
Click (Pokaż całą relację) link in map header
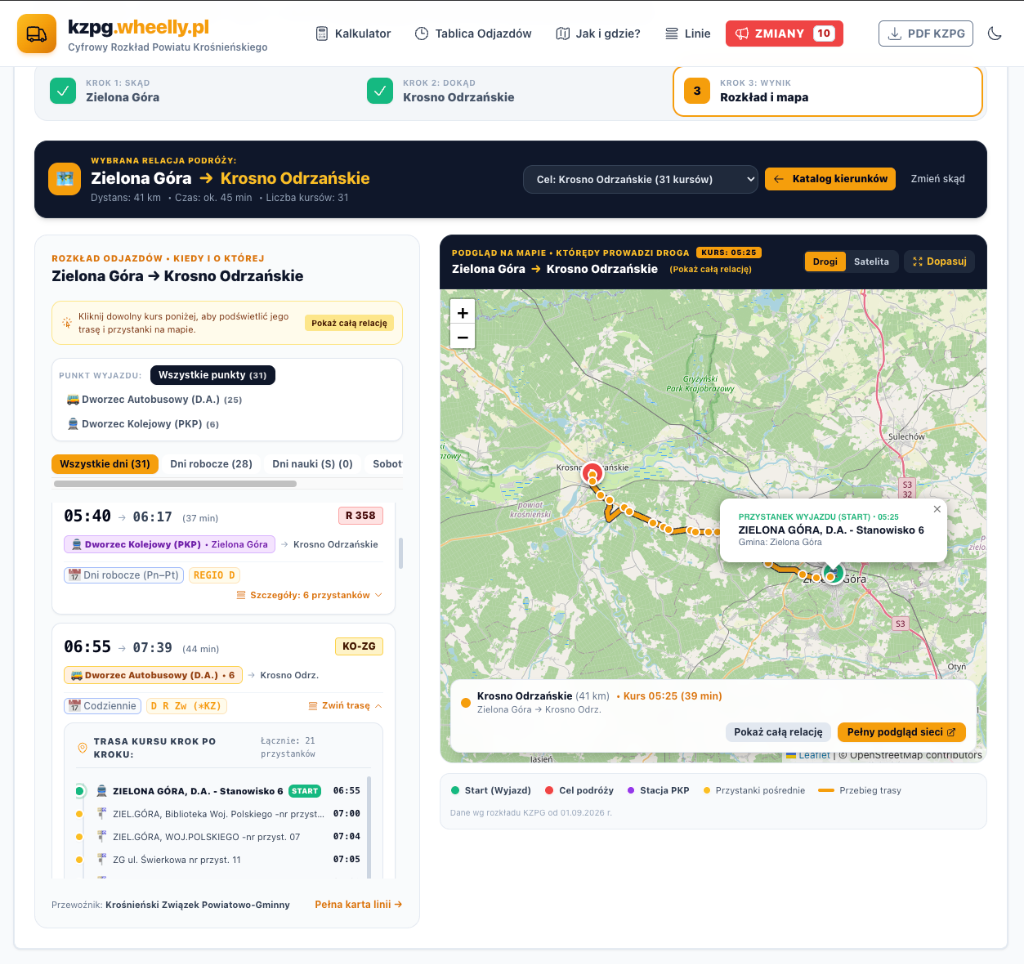tap(711, 269)
